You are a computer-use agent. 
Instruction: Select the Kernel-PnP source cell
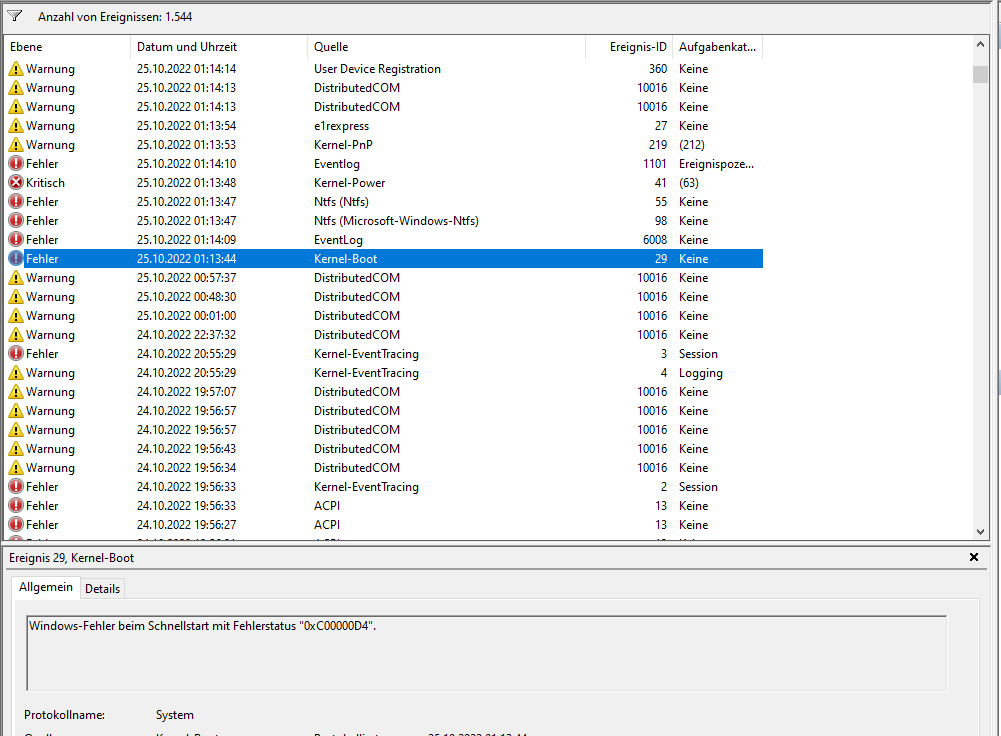pyautogui.click(x=343, y=145)
